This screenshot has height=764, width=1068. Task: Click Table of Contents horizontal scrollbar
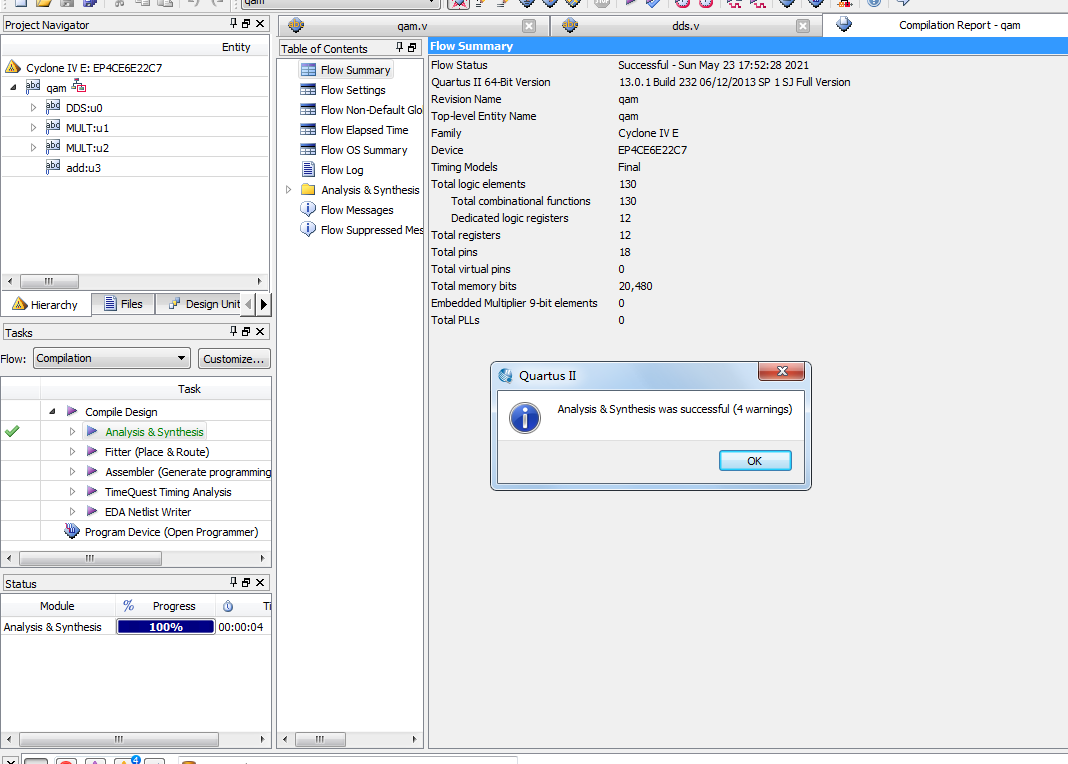319,739
